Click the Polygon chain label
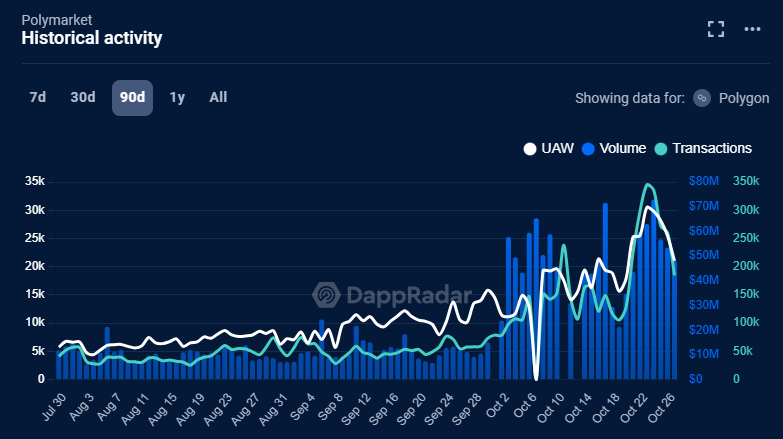Screen dimensions: 783x439 744,98
